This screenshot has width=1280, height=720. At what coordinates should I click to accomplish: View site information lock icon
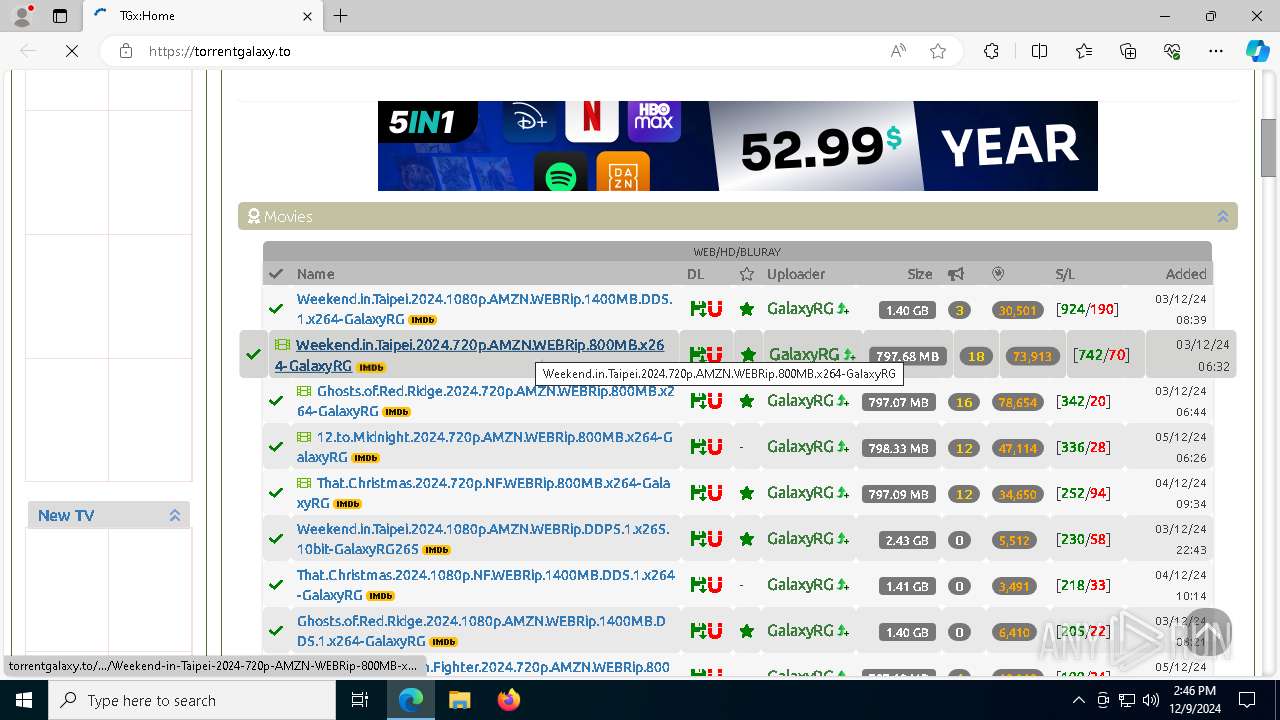tap(126, 51)
